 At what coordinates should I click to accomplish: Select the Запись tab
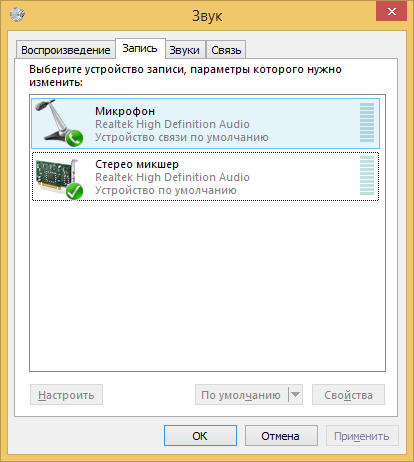tap(140, 49)
